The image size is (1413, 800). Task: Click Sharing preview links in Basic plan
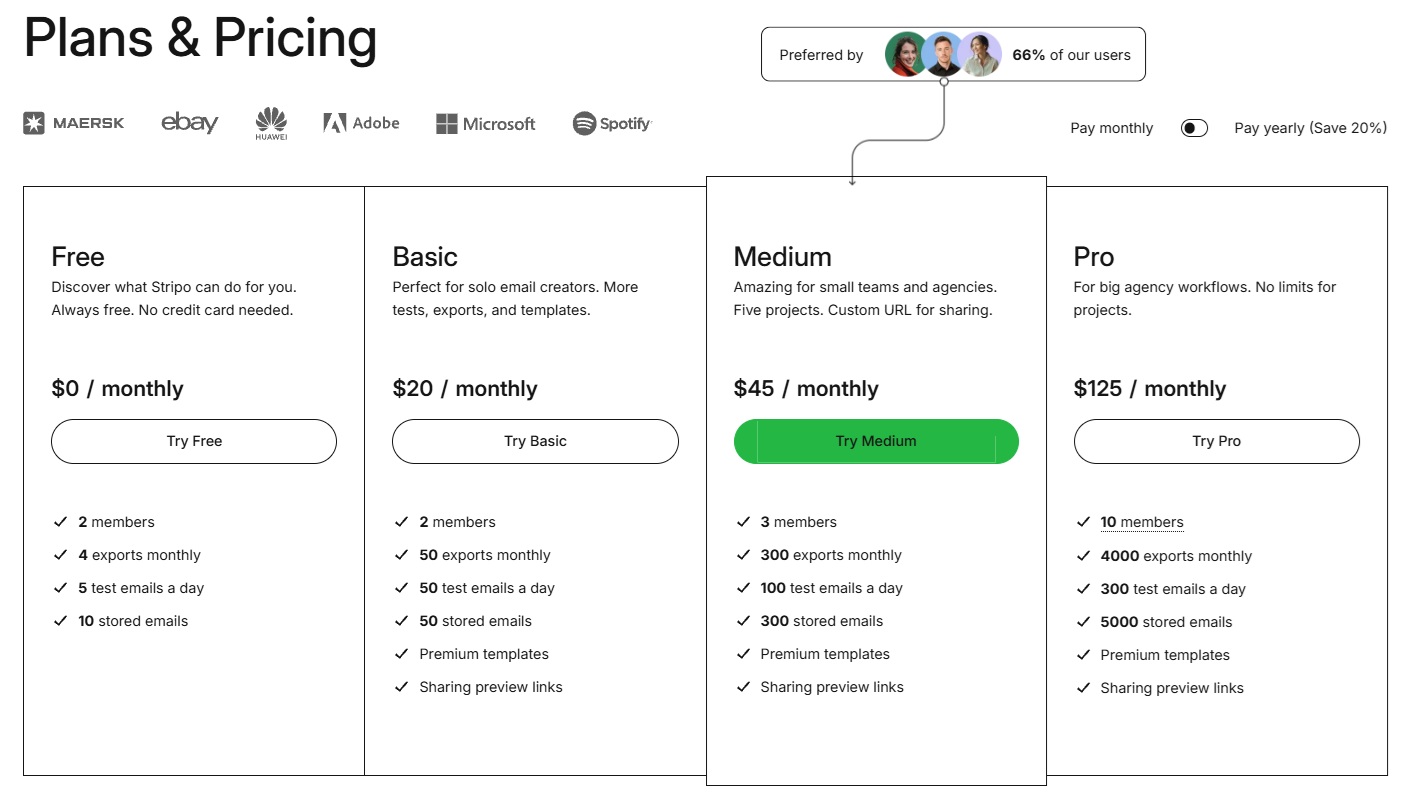click(491, 687)
